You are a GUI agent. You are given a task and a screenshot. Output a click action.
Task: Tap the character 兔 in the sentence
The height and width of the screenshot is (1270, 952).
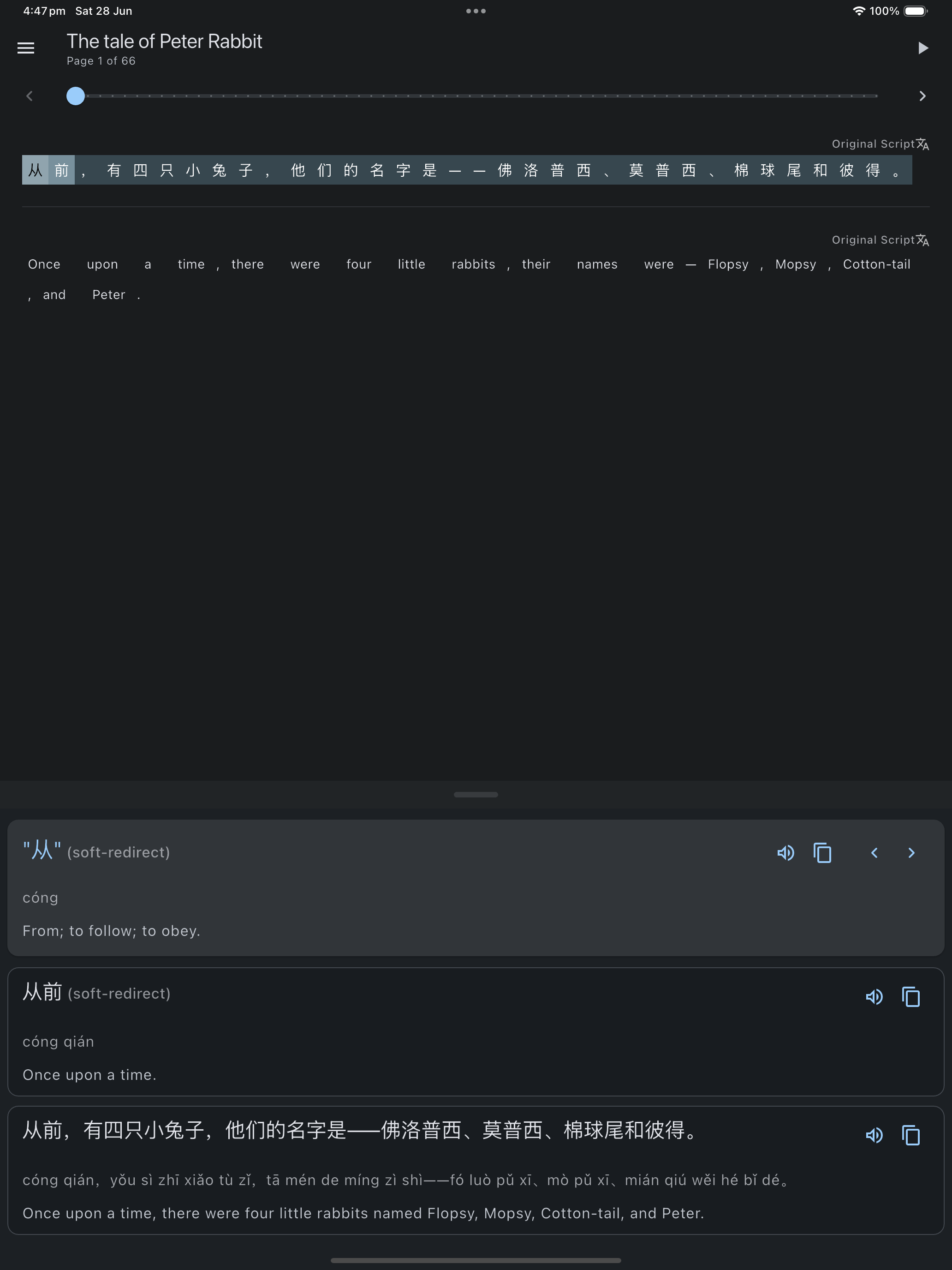[x=219, y=170]
